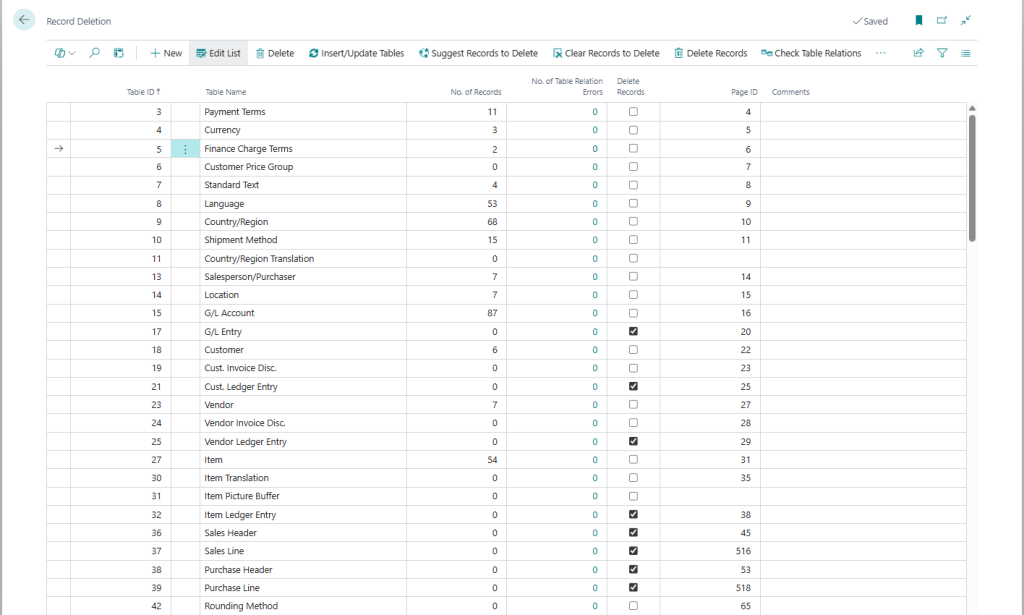1024x615 pixels.
Task: Click the Insert/Update Tables button
Action: [x=356, y=53]
